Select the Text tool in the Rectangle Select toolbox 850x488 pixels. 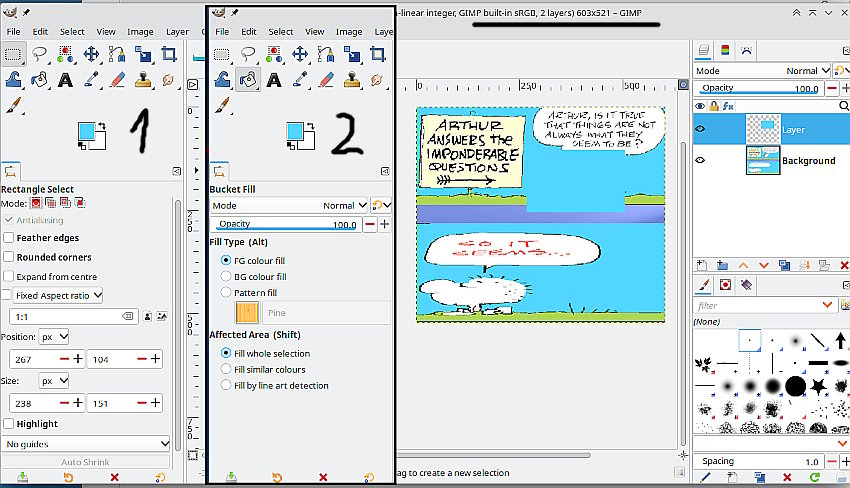point(65,80)
